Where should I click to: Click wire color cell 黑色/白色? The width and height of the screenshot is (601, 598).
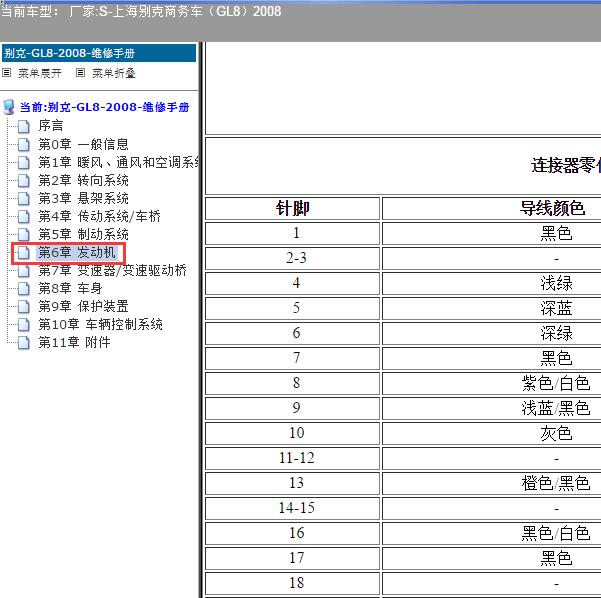click(492, 533)
